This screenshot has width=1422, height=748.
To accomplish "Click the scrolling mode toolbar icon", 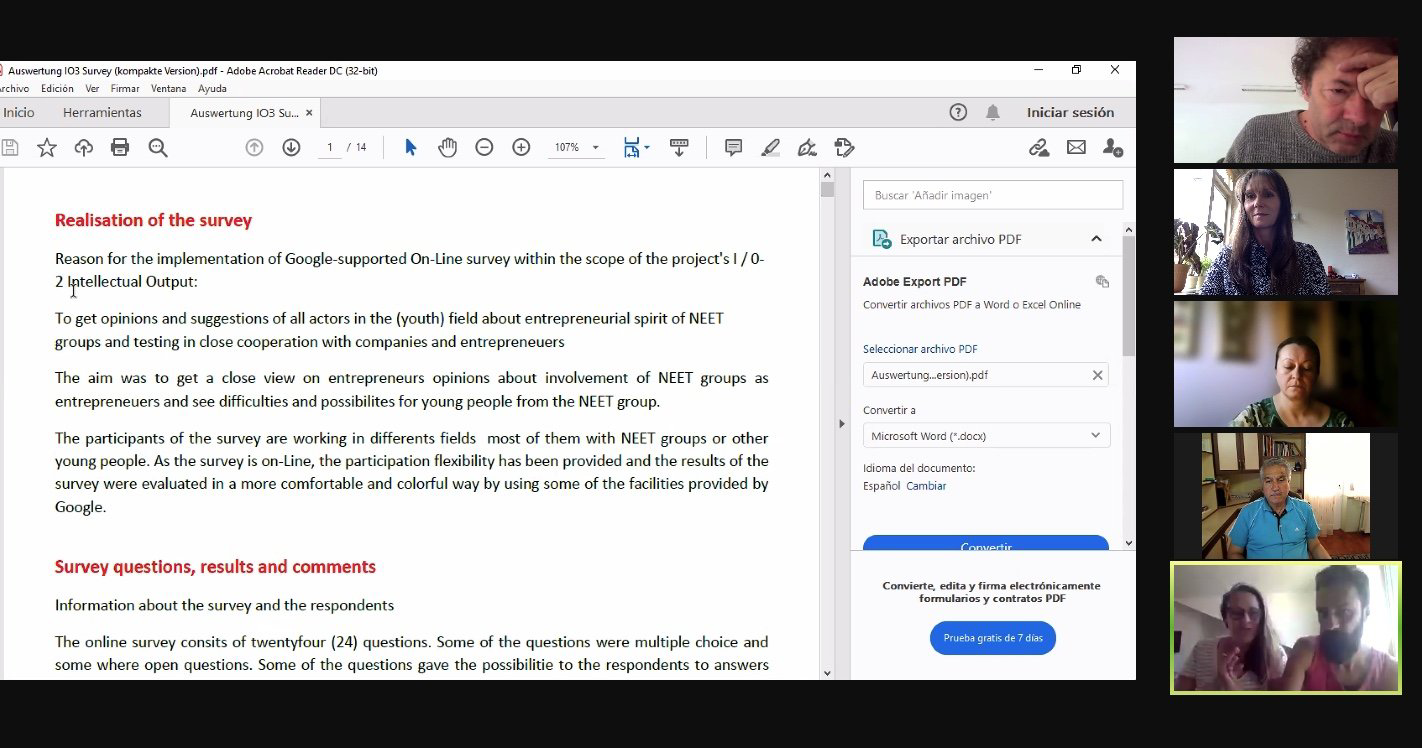I will pyautogui.click(x=679, y=148).
